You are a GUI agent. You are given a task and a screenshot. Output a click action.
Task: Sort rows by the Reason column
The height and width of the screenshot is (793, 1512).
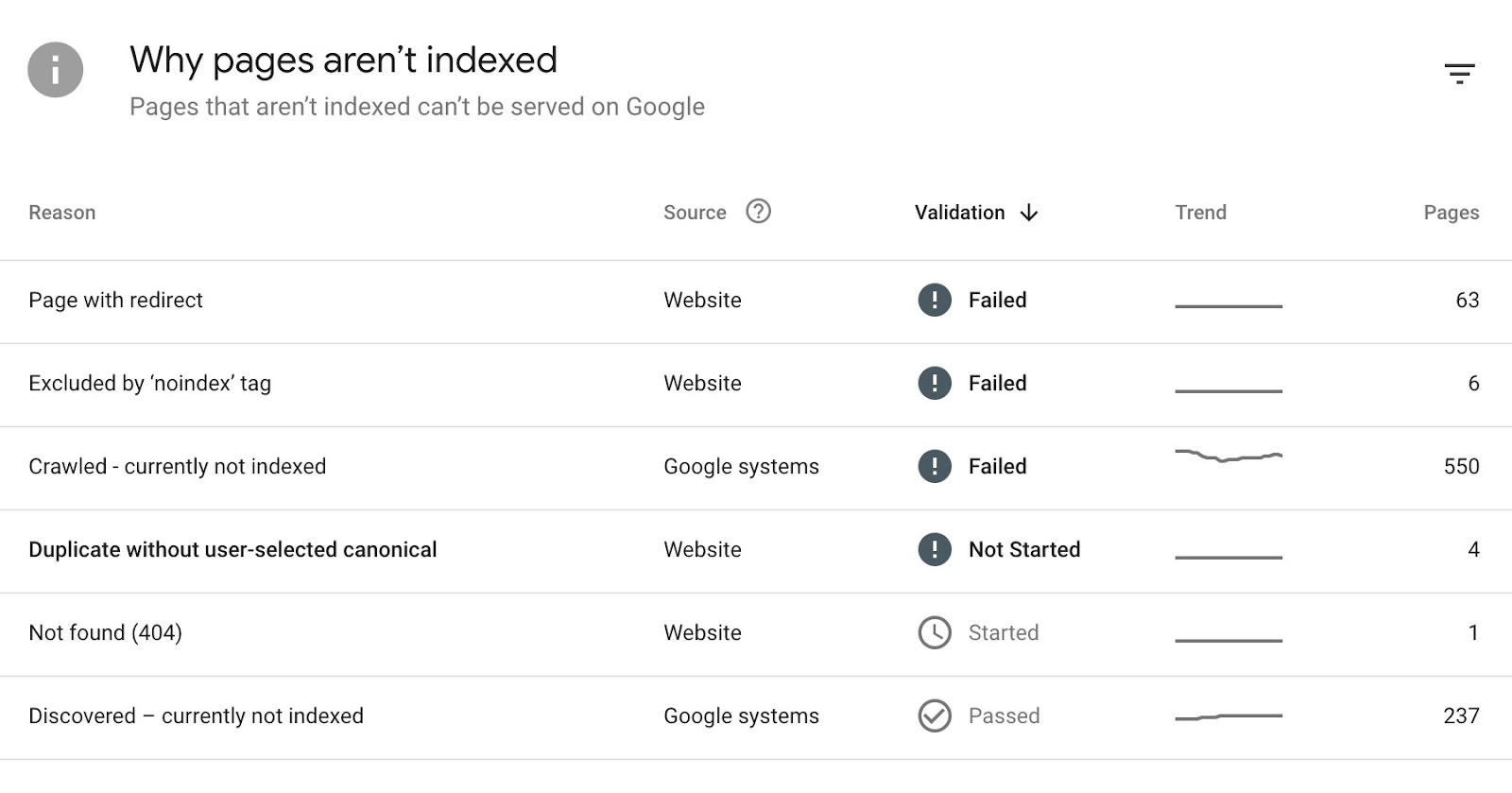[61, 213]
